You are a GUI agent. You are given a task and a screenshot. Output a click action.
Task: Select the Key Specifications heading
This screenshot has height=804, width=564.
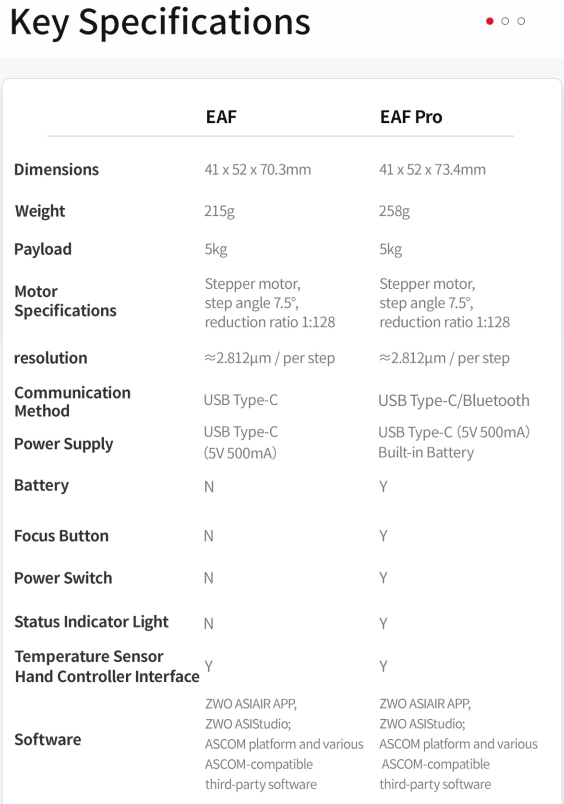[x=160, y=22]
